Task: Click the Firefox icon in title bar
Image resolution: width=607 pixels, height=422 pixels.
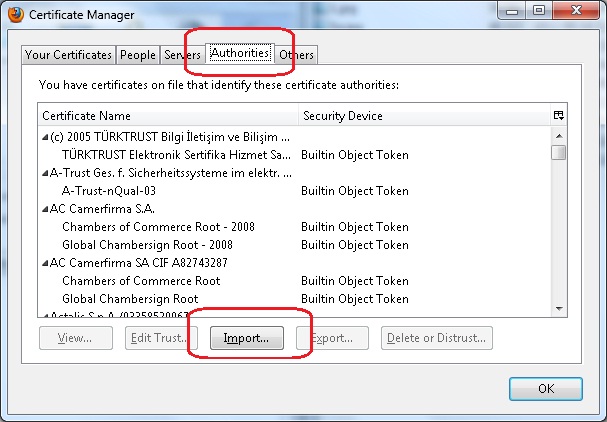Action: click(16, 14)
